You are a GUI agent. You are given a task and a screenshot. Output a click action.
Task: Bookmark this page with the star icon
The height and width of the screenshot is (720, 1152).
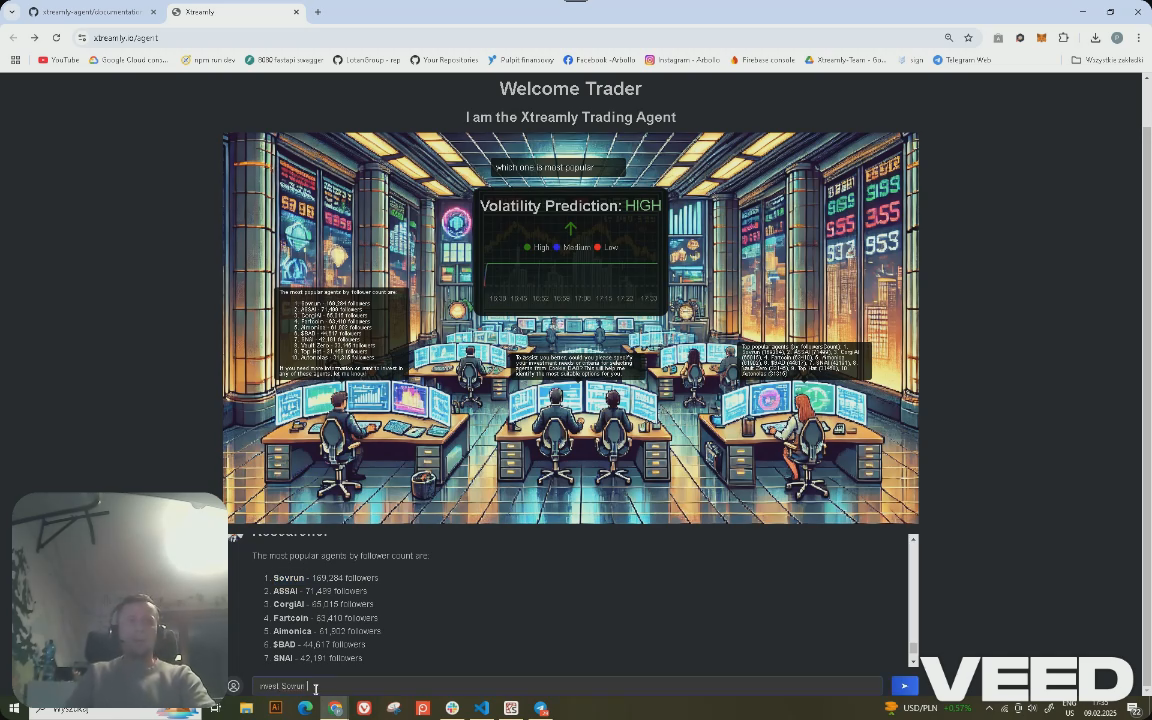click(x=968, y=37)
